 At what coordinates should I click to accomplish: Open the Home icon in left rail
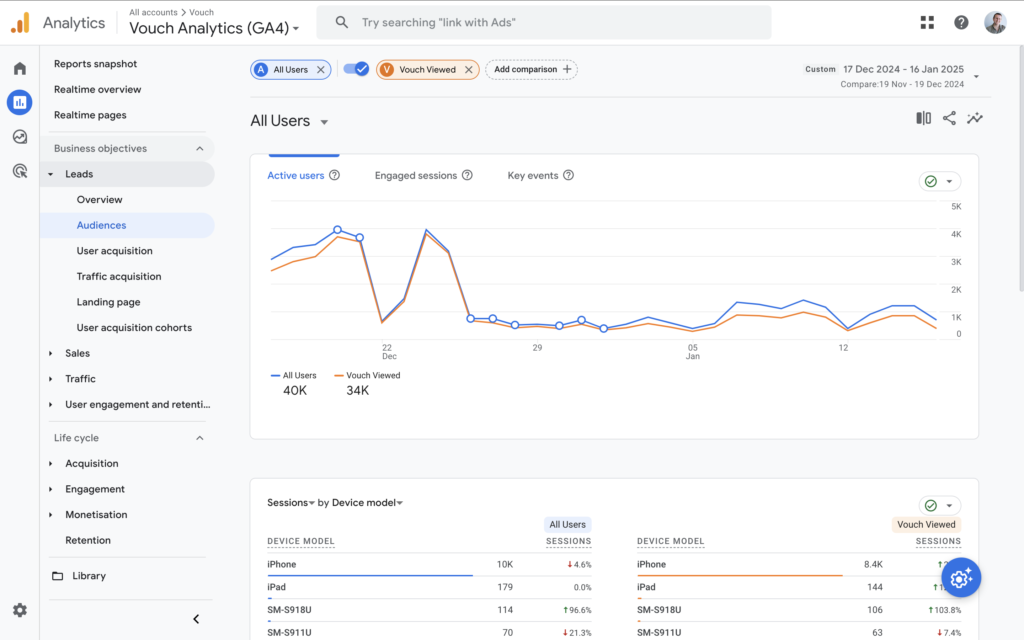20,69
